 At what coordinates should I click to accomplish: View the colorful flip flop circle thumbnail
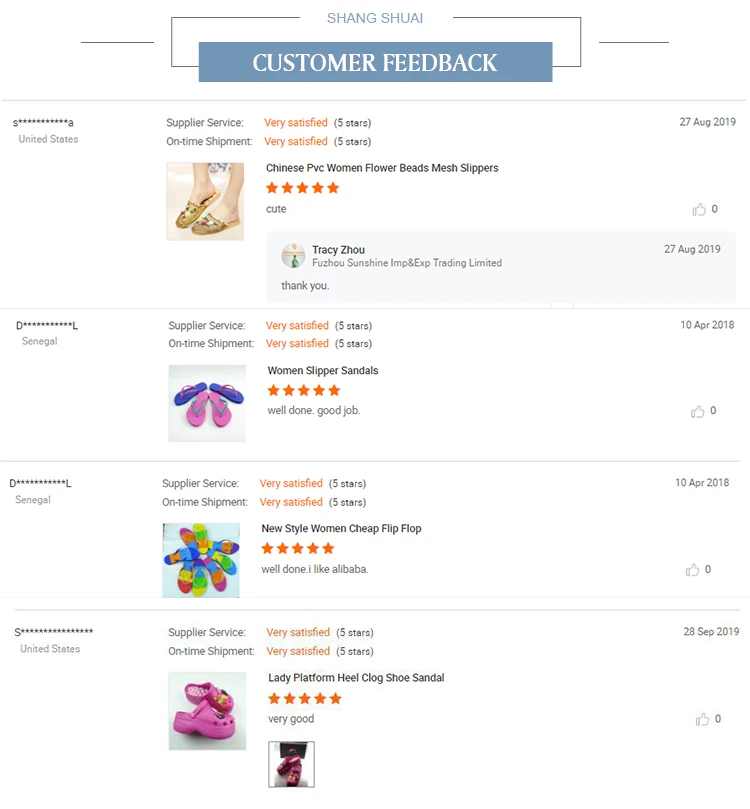201,561
